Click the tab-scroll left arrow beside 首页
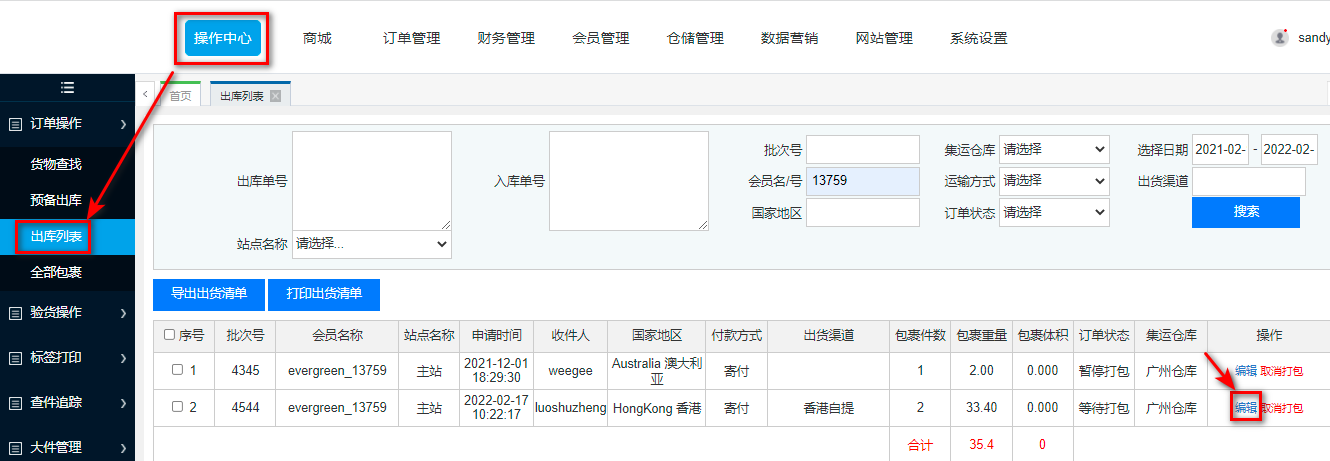 click(x=145, y=93)
